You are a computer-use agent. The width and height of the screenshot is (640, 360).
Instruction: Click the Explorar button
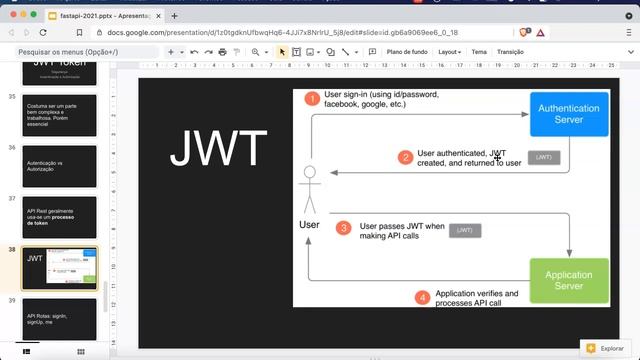tap(607, 348)
